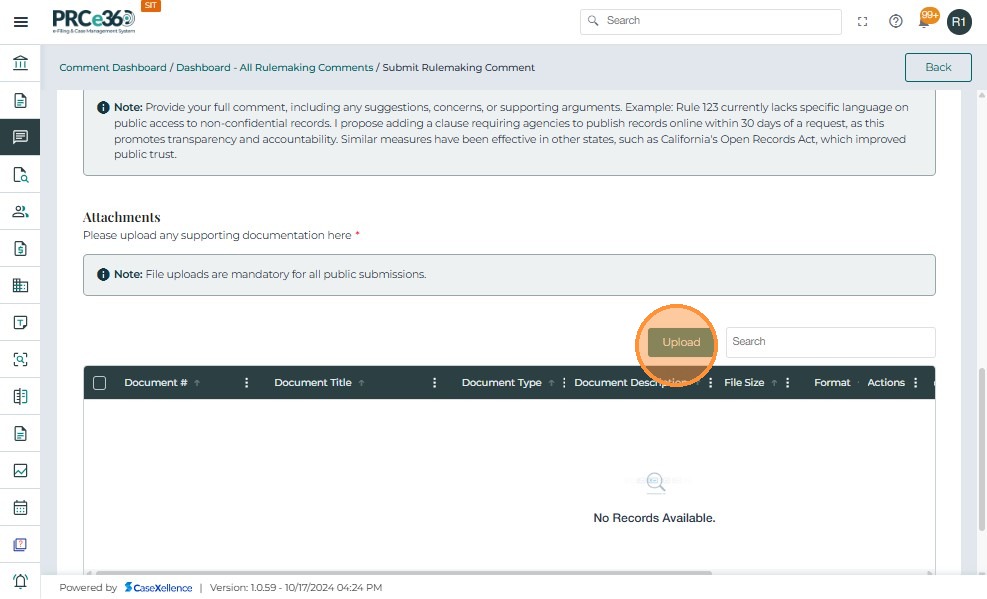This screenshot has width=987, height=599.
Task: Click the 'No Records Available.' text
Action: 654,518
